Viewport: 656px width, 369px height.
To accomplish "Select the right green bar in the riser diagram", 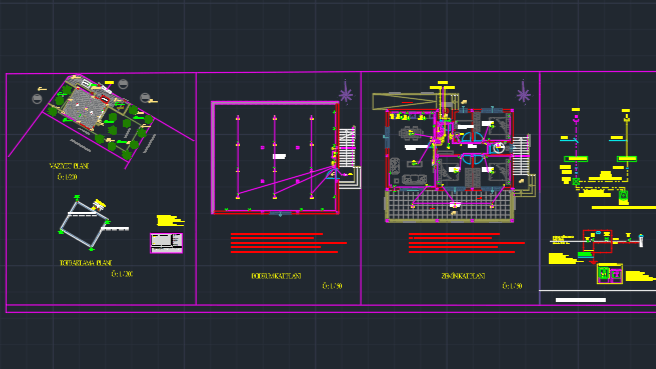I will (x=627, y=159).
